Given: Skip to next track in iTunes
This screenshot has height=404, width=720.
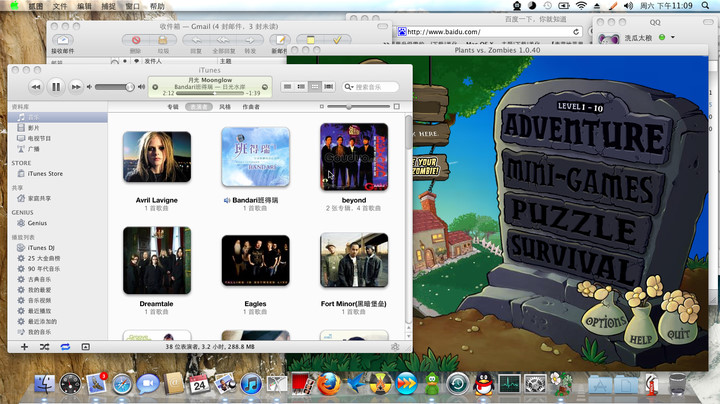Looking at the screenshot, I should coord(76,87).
